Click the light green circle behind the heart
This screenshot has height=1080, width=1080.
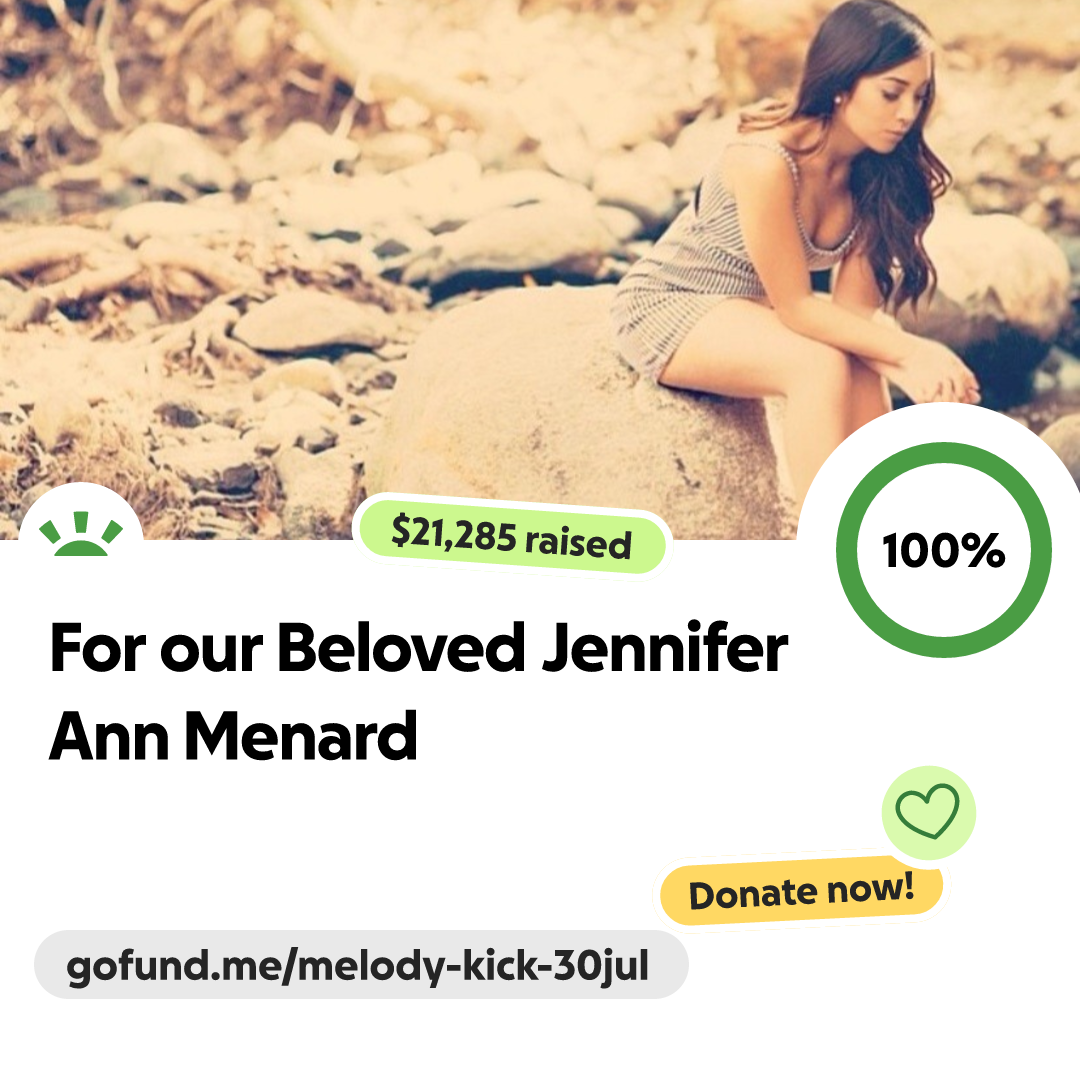coord(928,812)
